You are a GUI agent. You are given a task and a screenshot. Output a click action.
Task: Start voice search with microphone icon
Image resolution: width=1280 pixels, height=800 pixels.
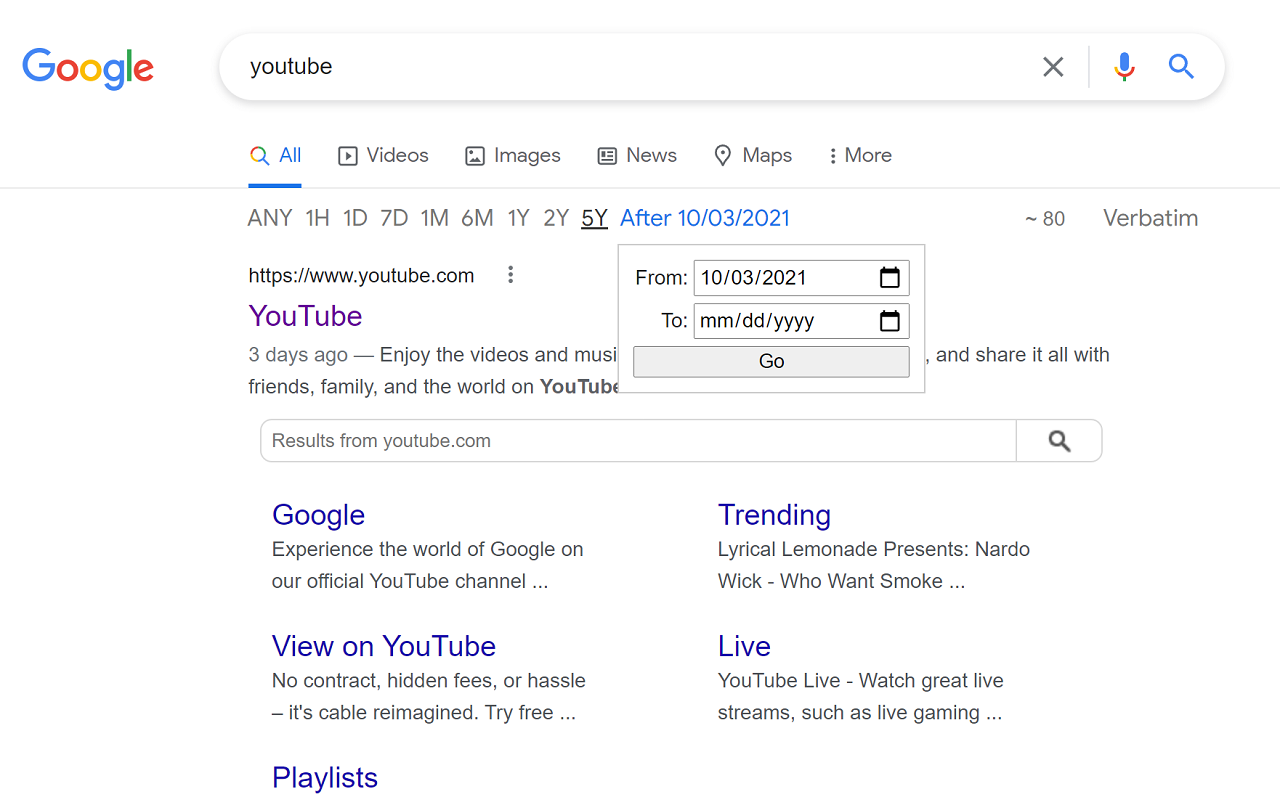click(1124, 67)
